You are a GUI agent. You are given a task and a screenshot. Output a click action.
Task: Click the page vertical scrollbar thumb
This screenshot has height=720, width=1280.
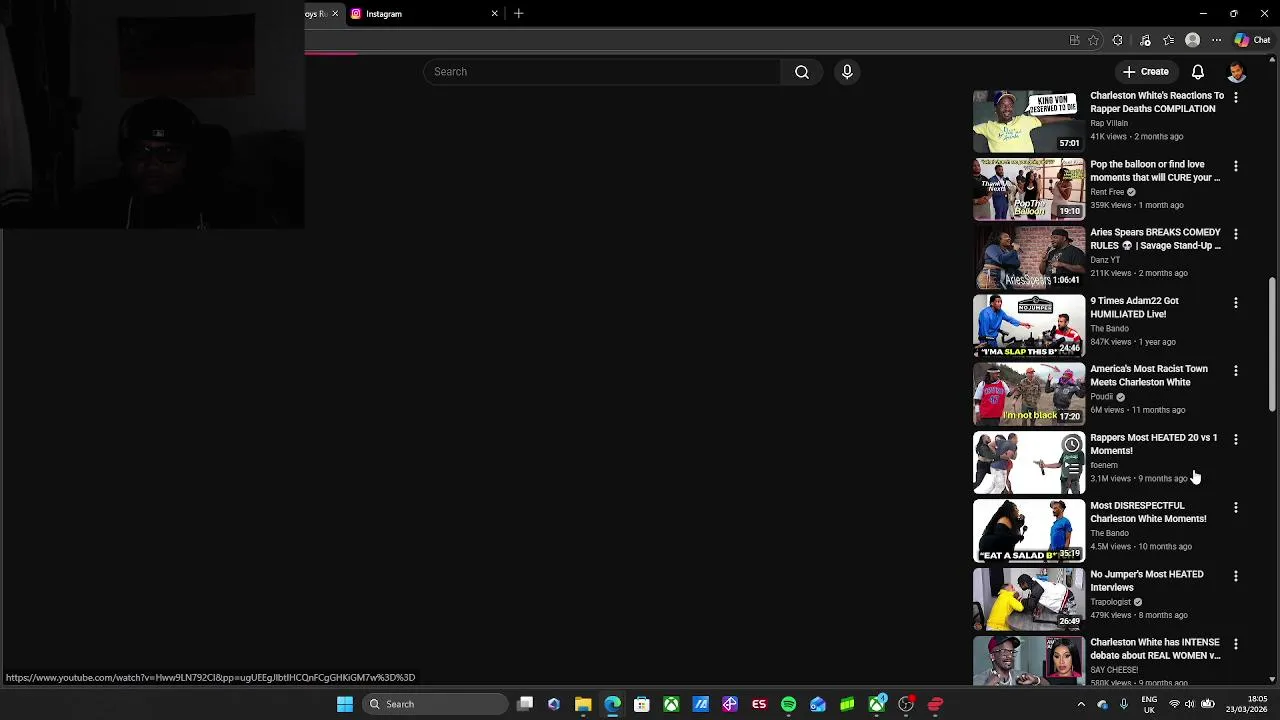coord(1272,343)
